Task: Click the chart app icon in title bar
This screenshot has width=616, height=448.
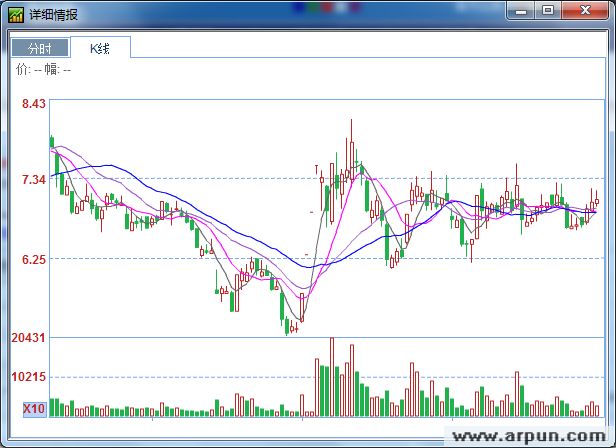Action: click(x=15, y=14)
